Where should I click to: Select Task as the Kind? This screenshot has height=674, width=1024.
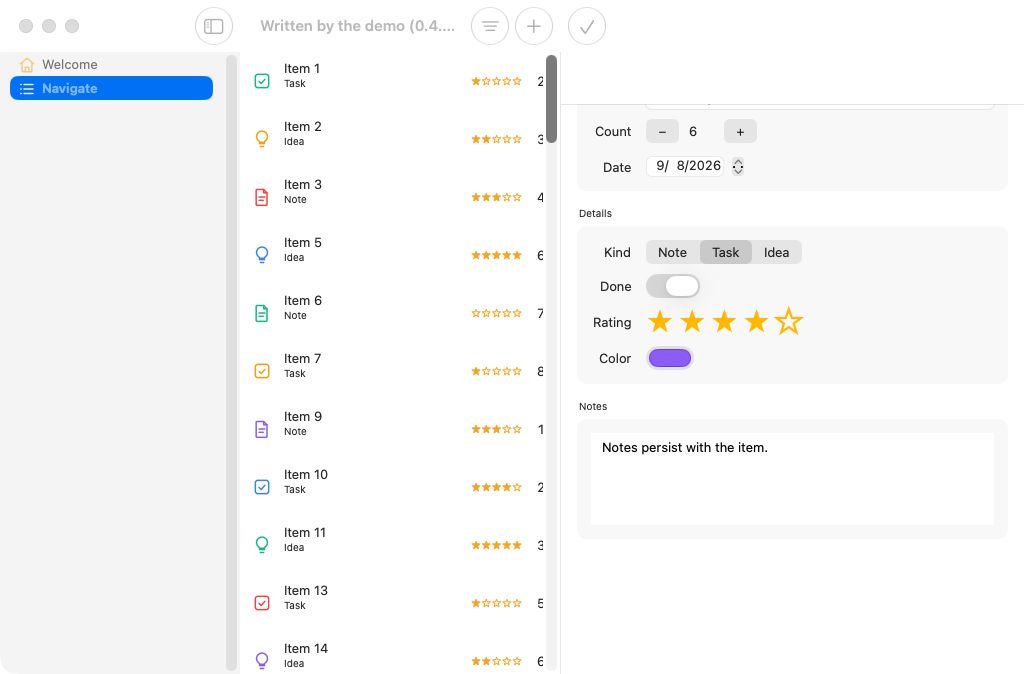click(726, 252)
